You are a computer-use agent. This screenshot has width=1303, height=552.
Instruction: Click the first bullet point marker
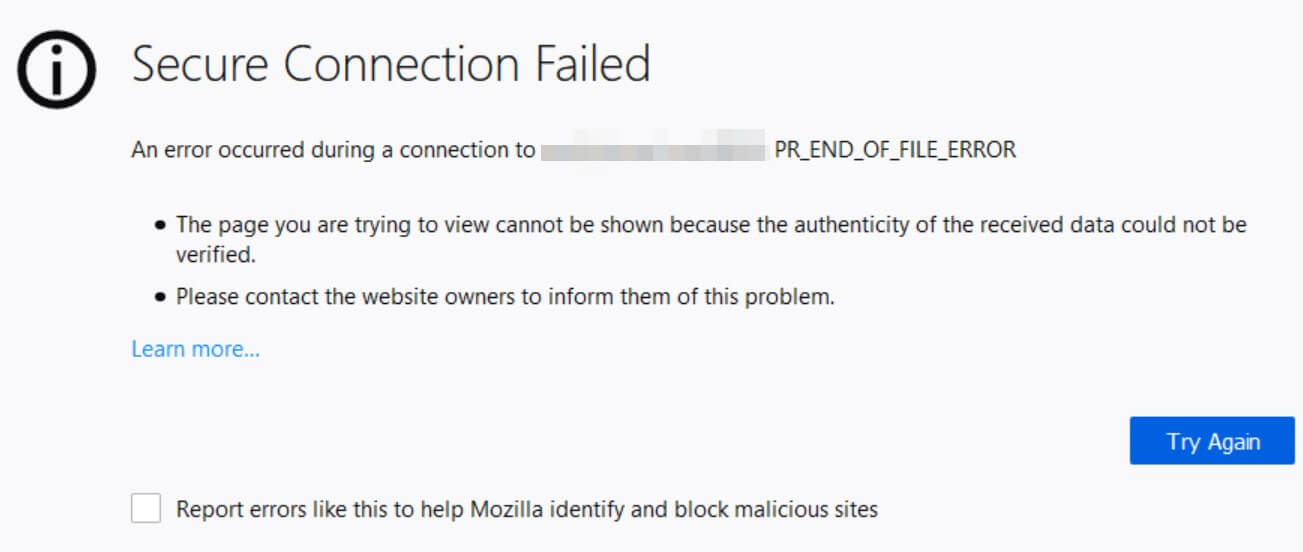point(160,226)
